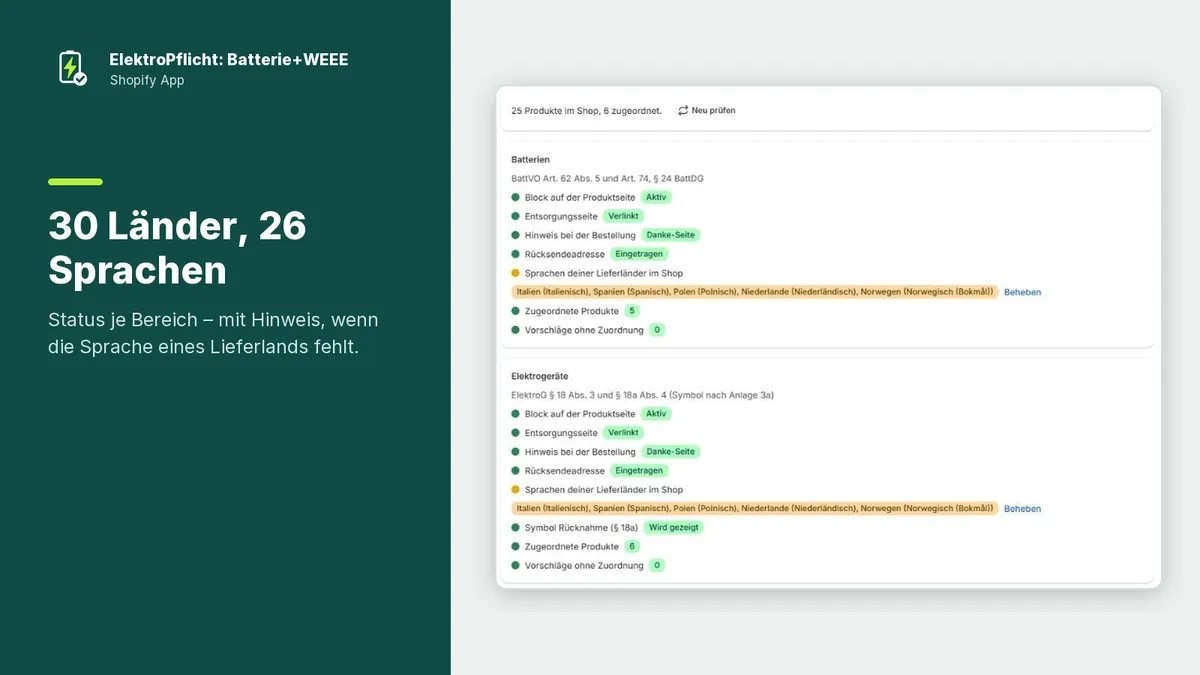
Task: Click "25 Produkte im Shop, 6 zugeordnet." text
Action: tap(586, 111)
